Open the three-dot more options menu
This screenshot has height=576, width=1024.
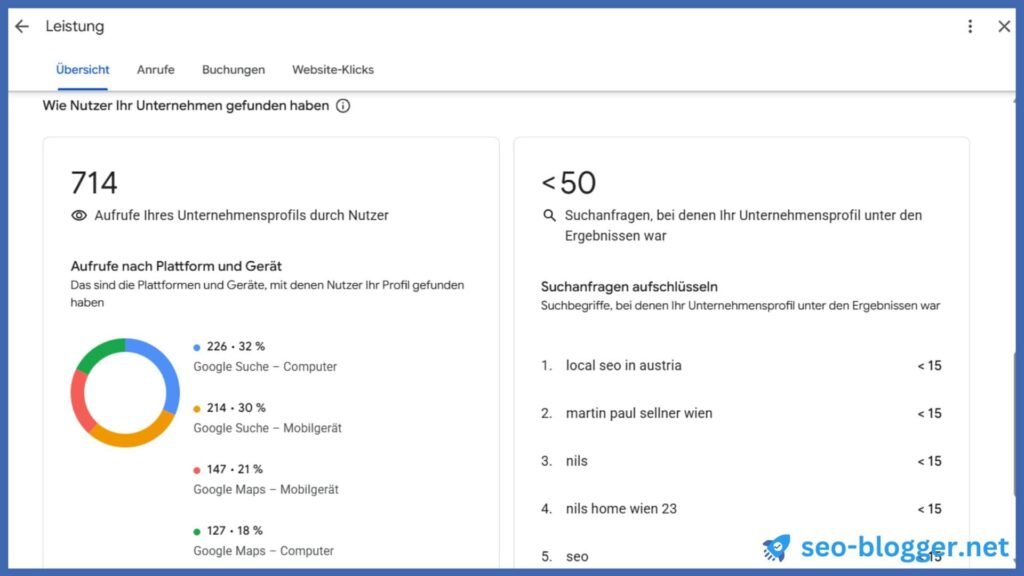(970, 26)
